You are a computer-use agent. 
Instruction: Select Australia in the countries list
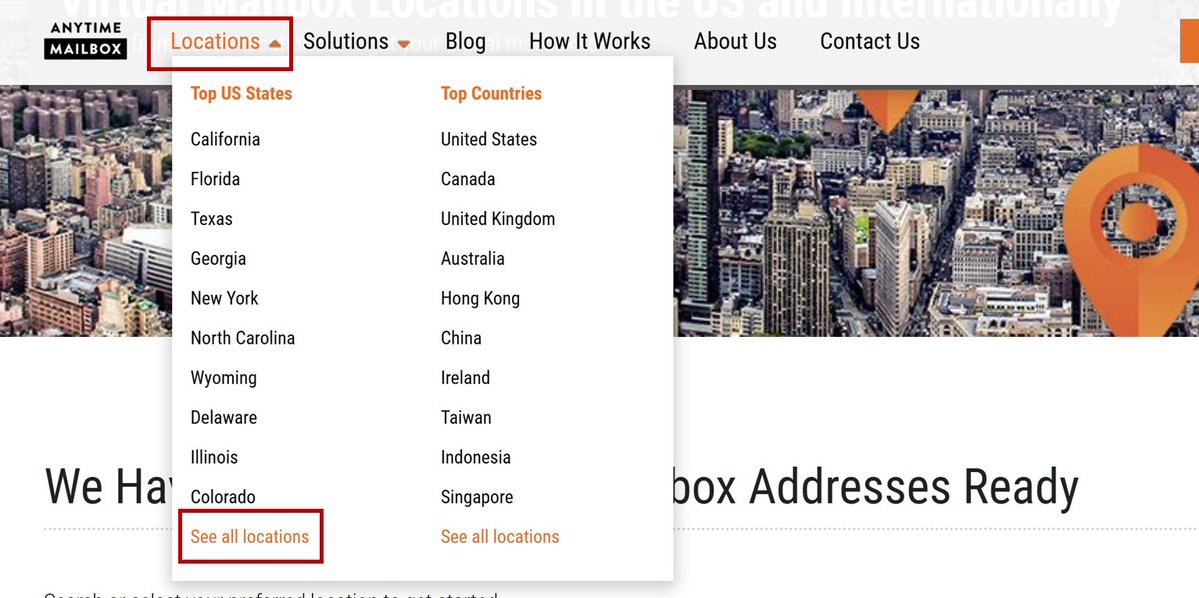coord(473,258)
